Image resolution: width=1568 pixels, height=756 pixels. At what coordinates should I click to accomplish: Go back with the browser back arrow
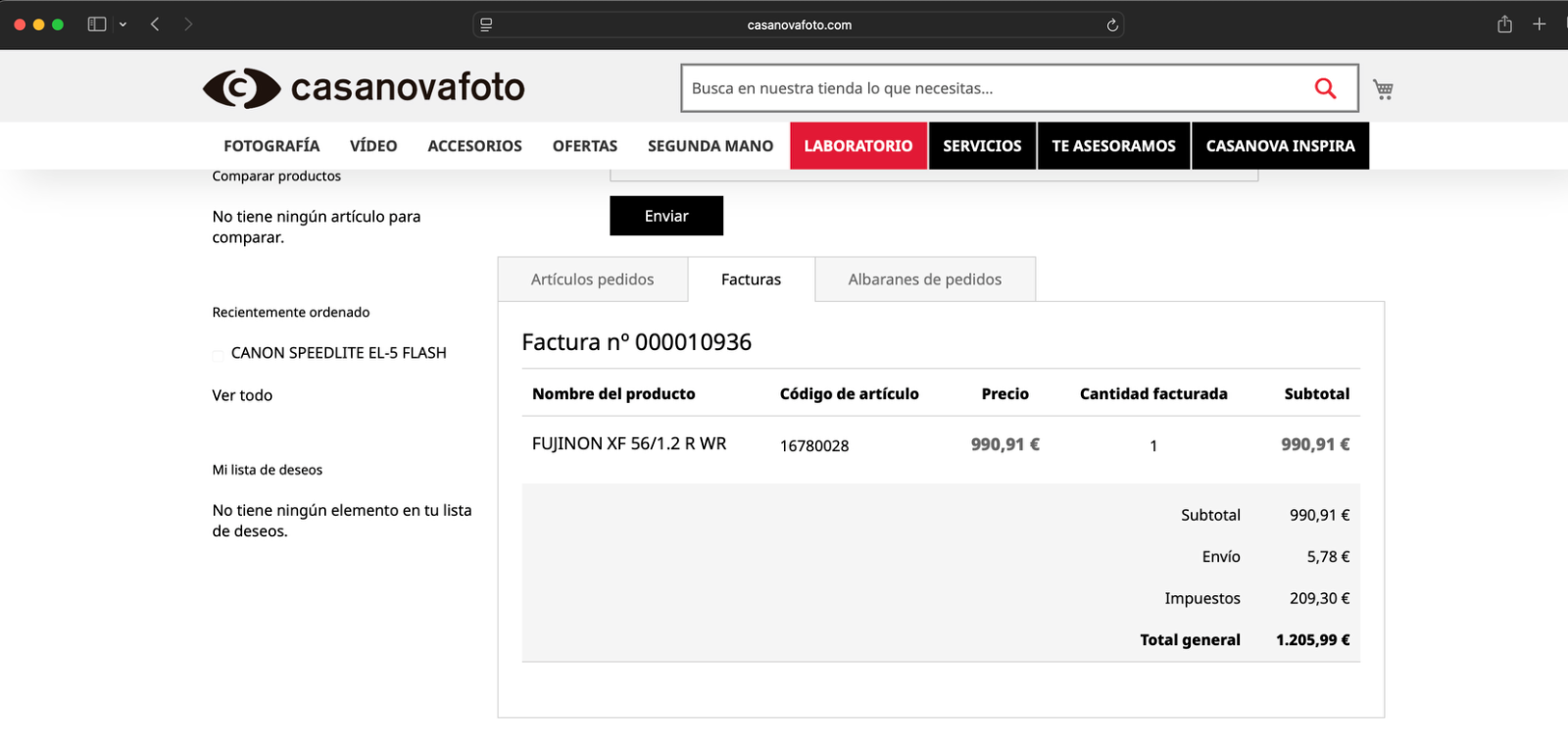click(x=155, y=25)
